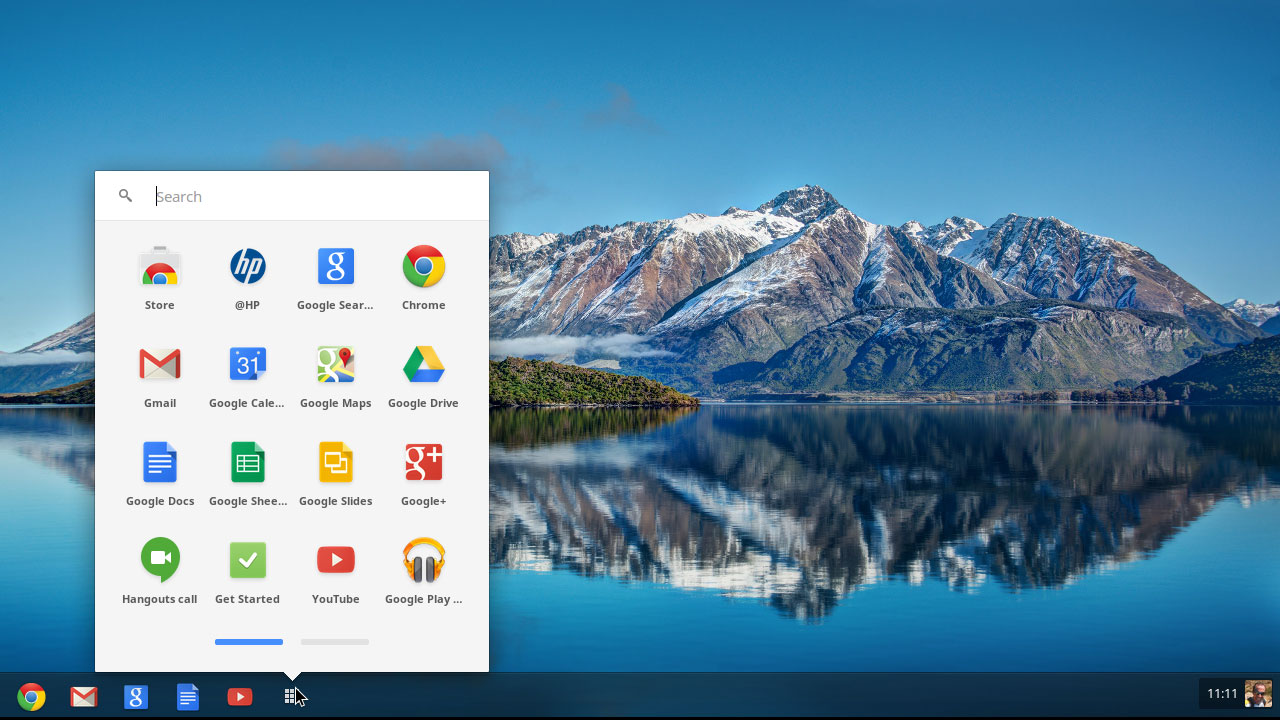Click the YouTube icon on the shelf
The image size is (1280, 720).
pos(240,697)
